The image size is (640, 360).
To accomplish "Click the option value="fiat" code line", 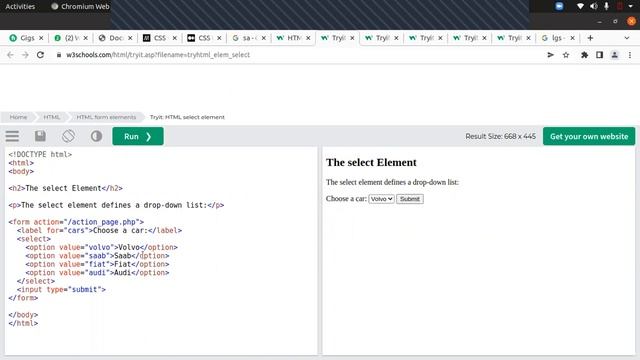I will (x=97, y=264).
